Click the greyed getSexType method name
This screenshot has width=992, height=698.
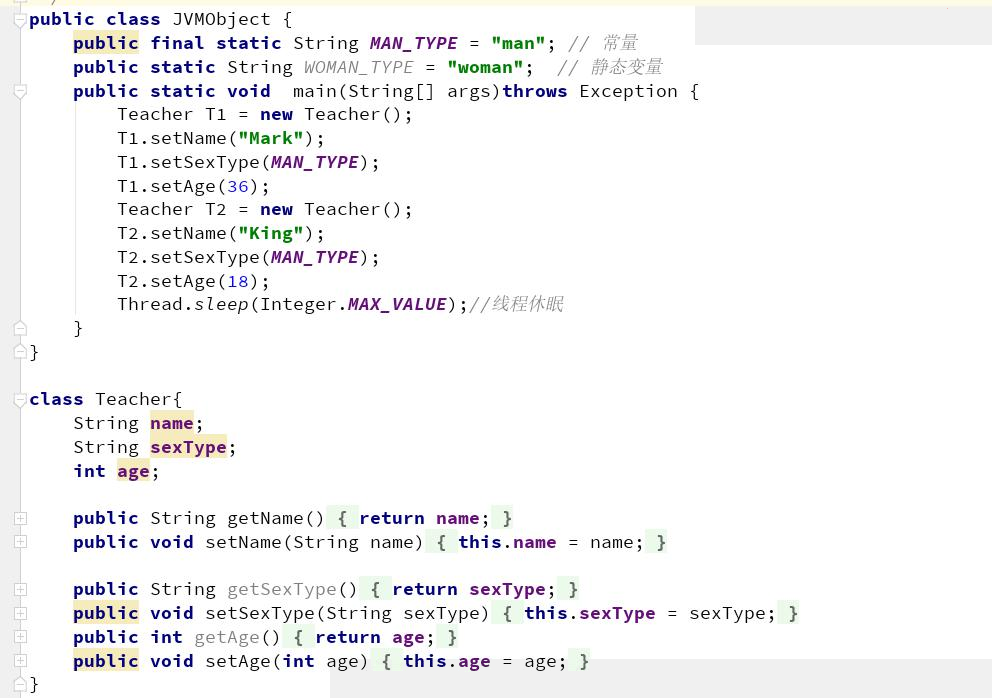pyautogui.click(x=282, y=589)
